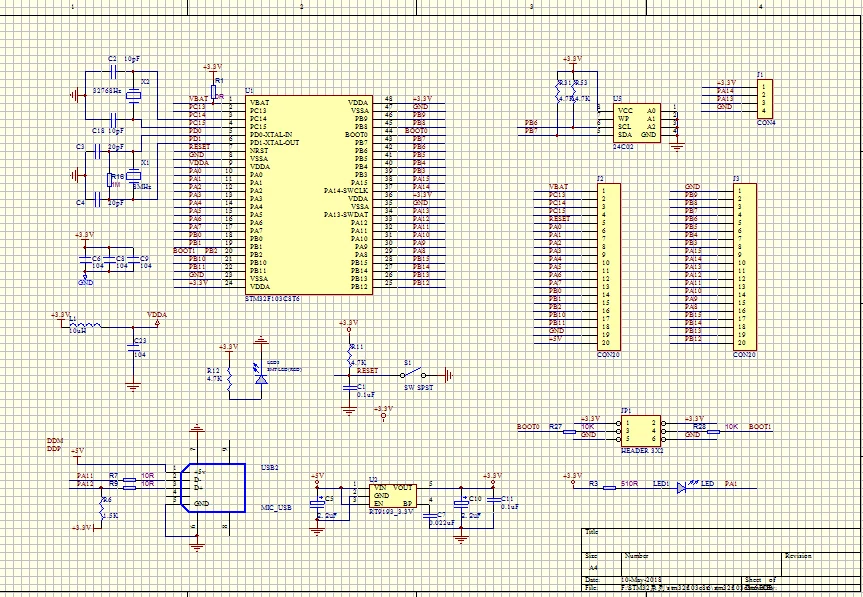Click the "DDP" net label text
Viewport: 863px width, 597px height.
pyautogui.click(x=54, y=449)
